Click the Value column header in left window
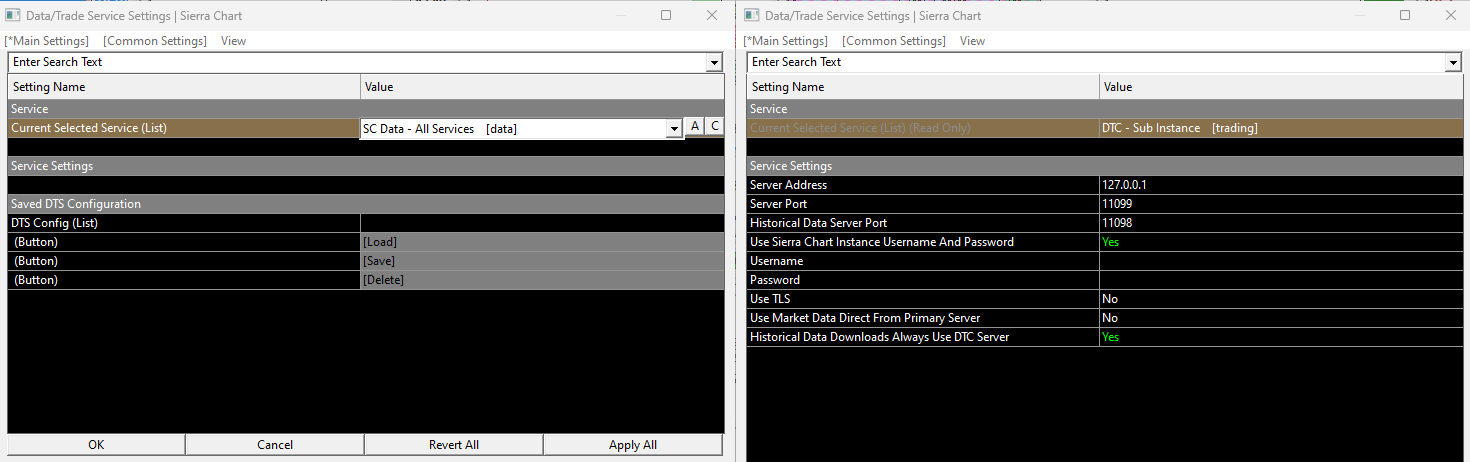 coord(542,87)
